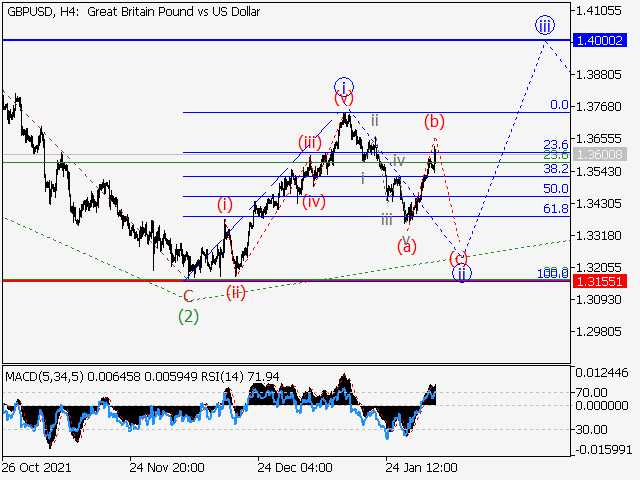This screenshot has height=480, width=640.
Task: Click the MACD(5,34,5) RSI(14) indicator label
Action: [142, 376]
